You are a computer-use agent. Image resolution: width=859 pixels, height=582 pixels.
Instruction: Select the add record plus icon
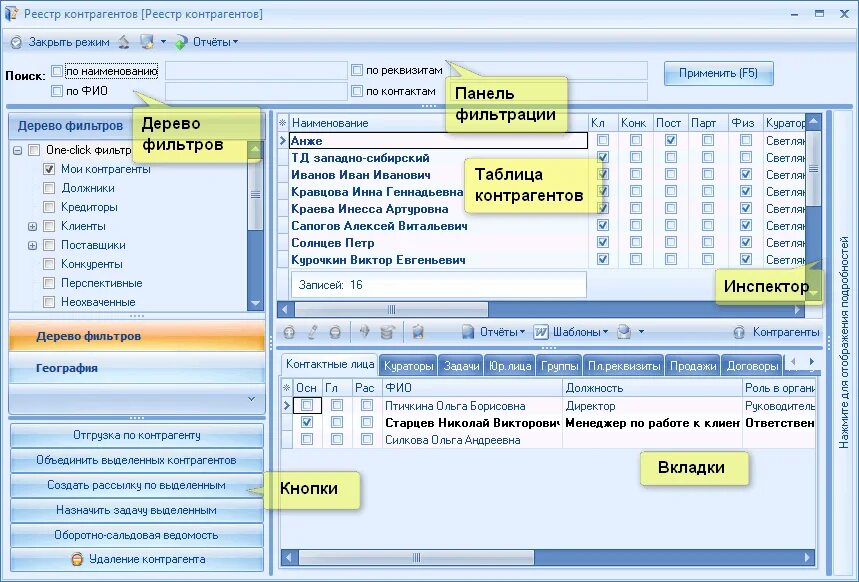[x=289, y=330]
